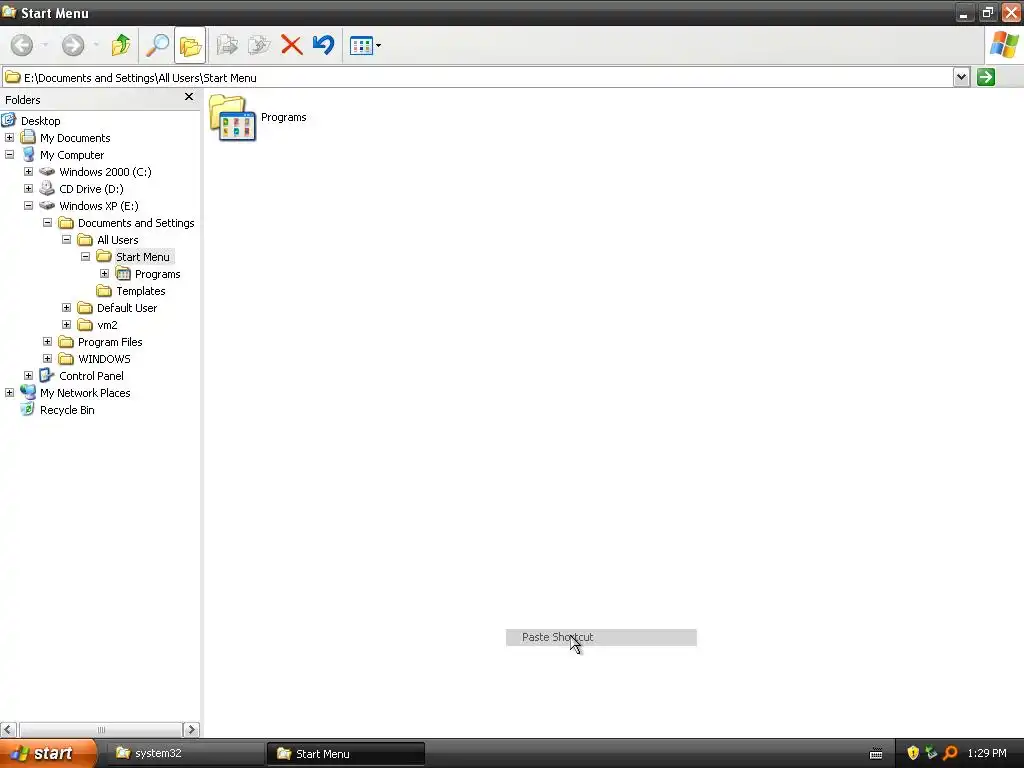Click the Forward navigation arrow

[x=72, y=45]
